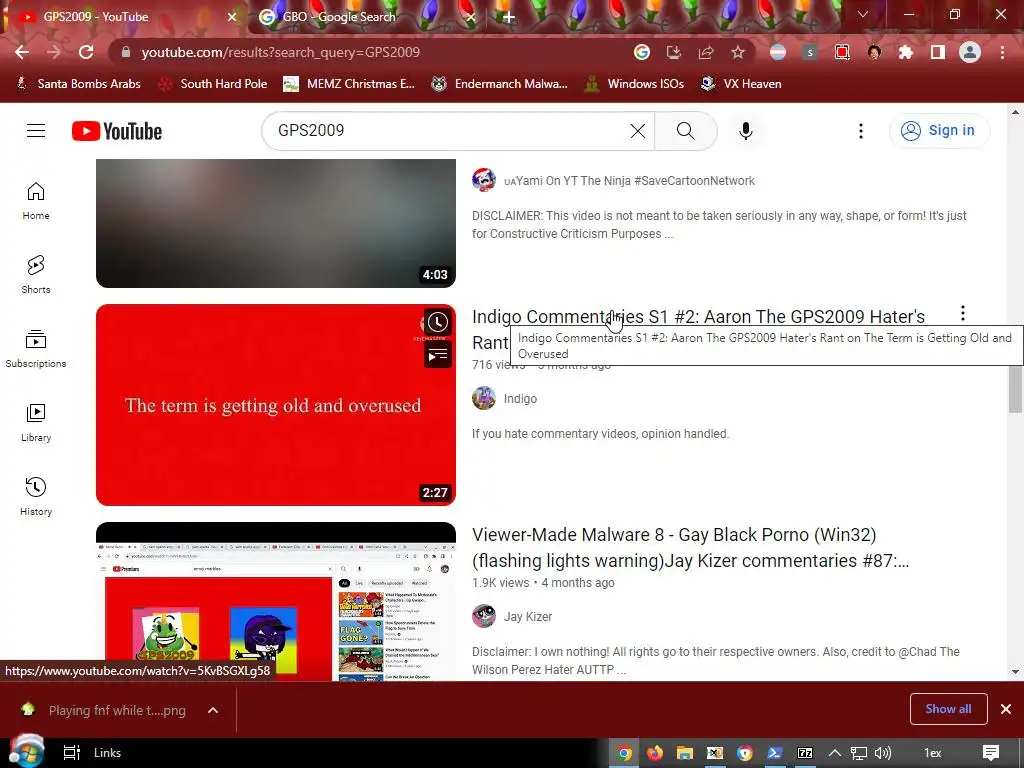1024x768 pixels.
Task: Open volume control in system tray
Action: point(883,753)
